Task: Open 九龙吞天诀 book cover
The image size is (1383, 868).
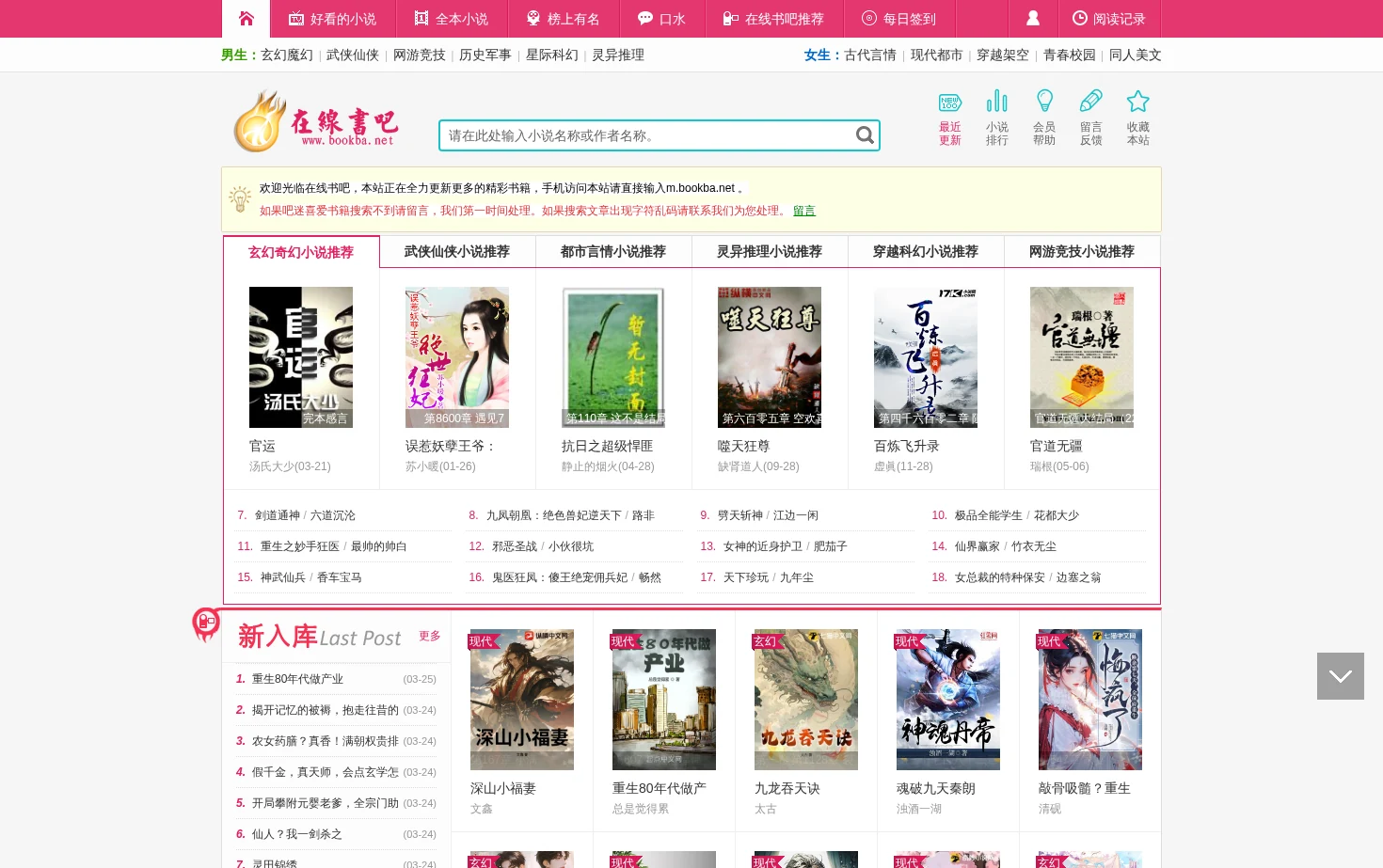Action: click(806, 700)
